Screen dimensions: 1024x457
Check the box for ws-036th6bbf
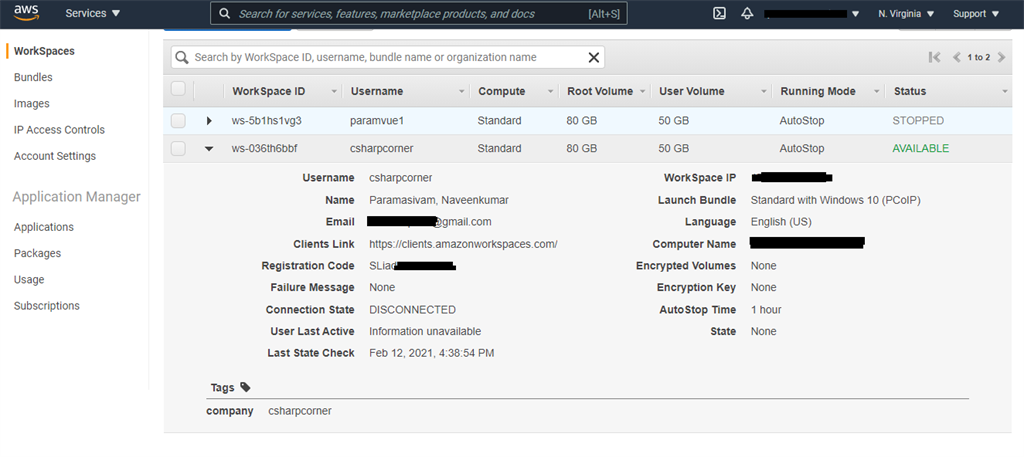click(x=178, y=149)
